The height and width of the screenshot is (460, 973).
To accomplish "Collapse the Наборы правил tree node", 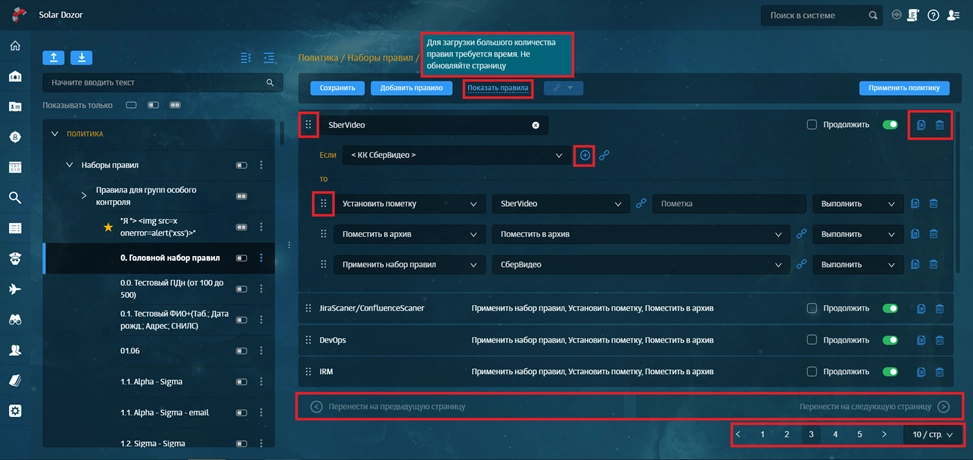I will [x=70, y=165].
